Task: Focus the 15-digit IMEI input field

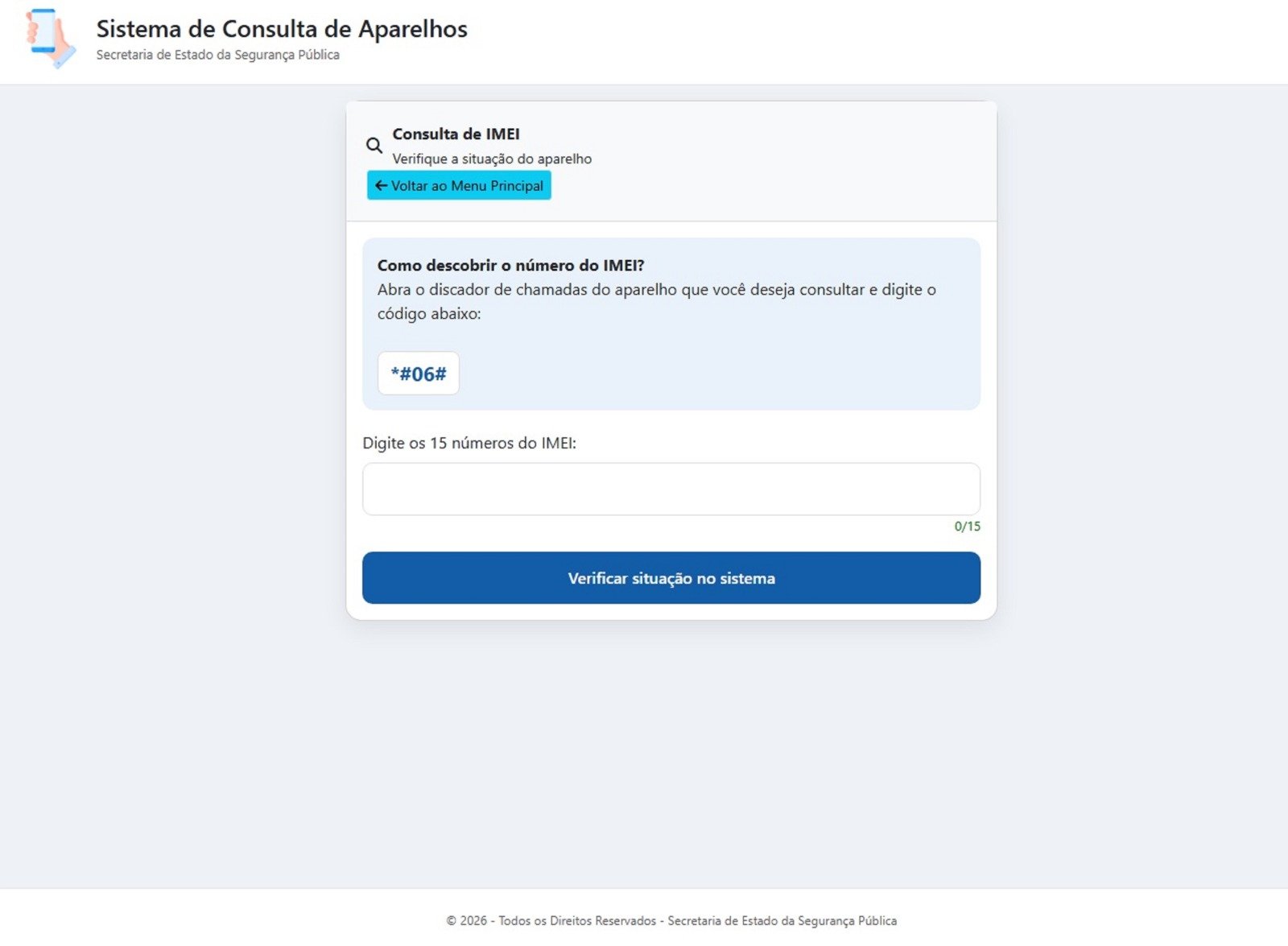Action: (x=671, y=489)
